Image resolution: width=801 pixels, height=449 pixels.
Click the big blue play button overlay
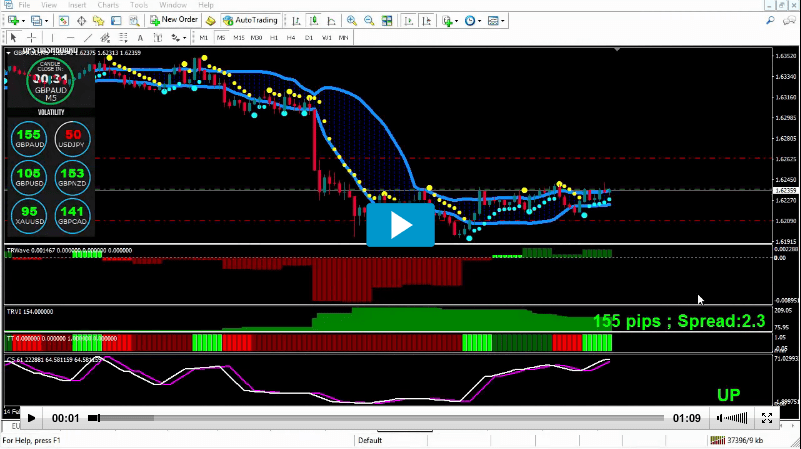coord(400,225)
